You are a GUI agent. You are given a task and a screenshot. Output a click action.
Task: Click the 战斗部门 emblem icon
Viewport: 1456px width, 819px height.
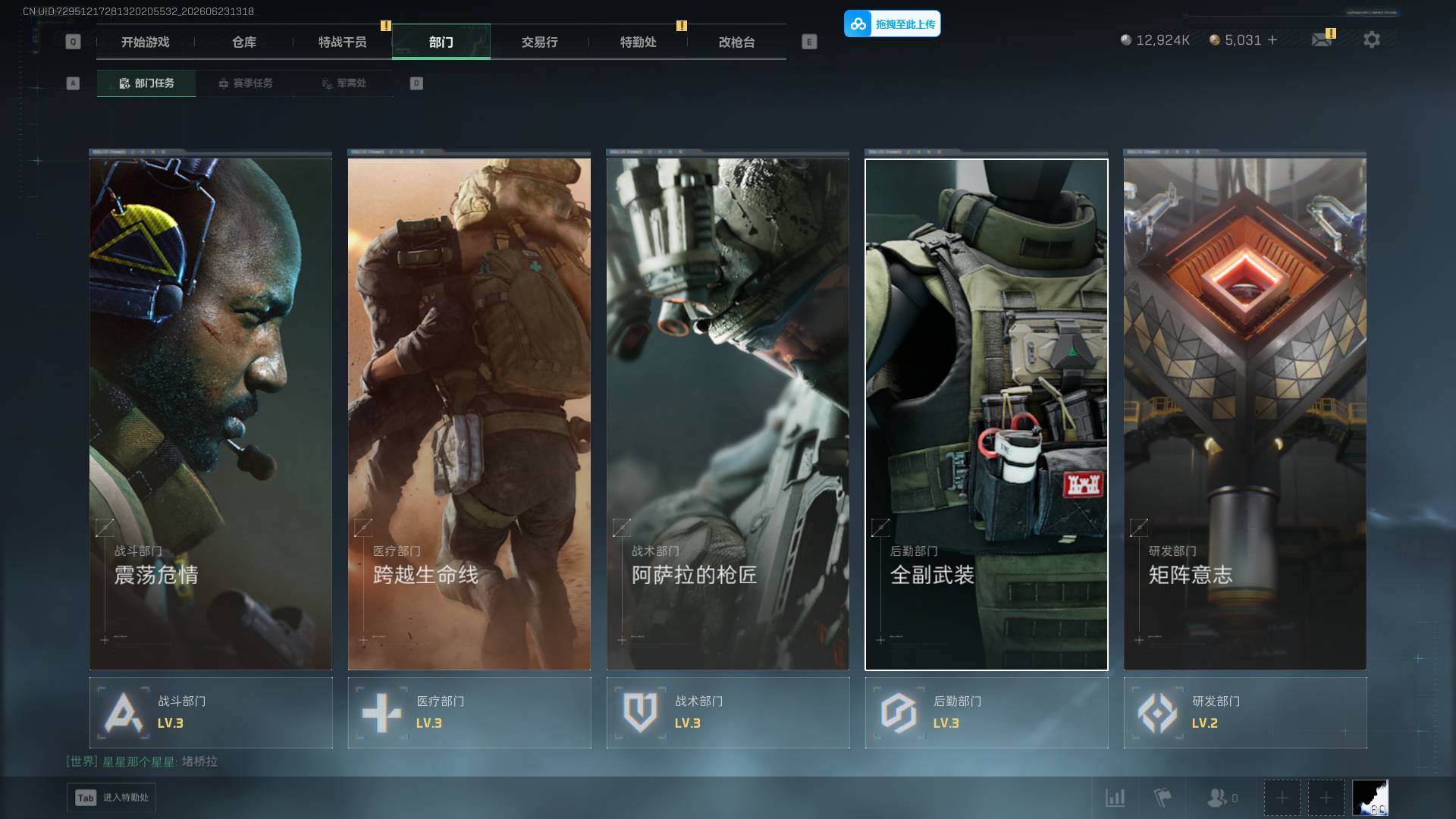pyautogui.click(x=124, y=713)
